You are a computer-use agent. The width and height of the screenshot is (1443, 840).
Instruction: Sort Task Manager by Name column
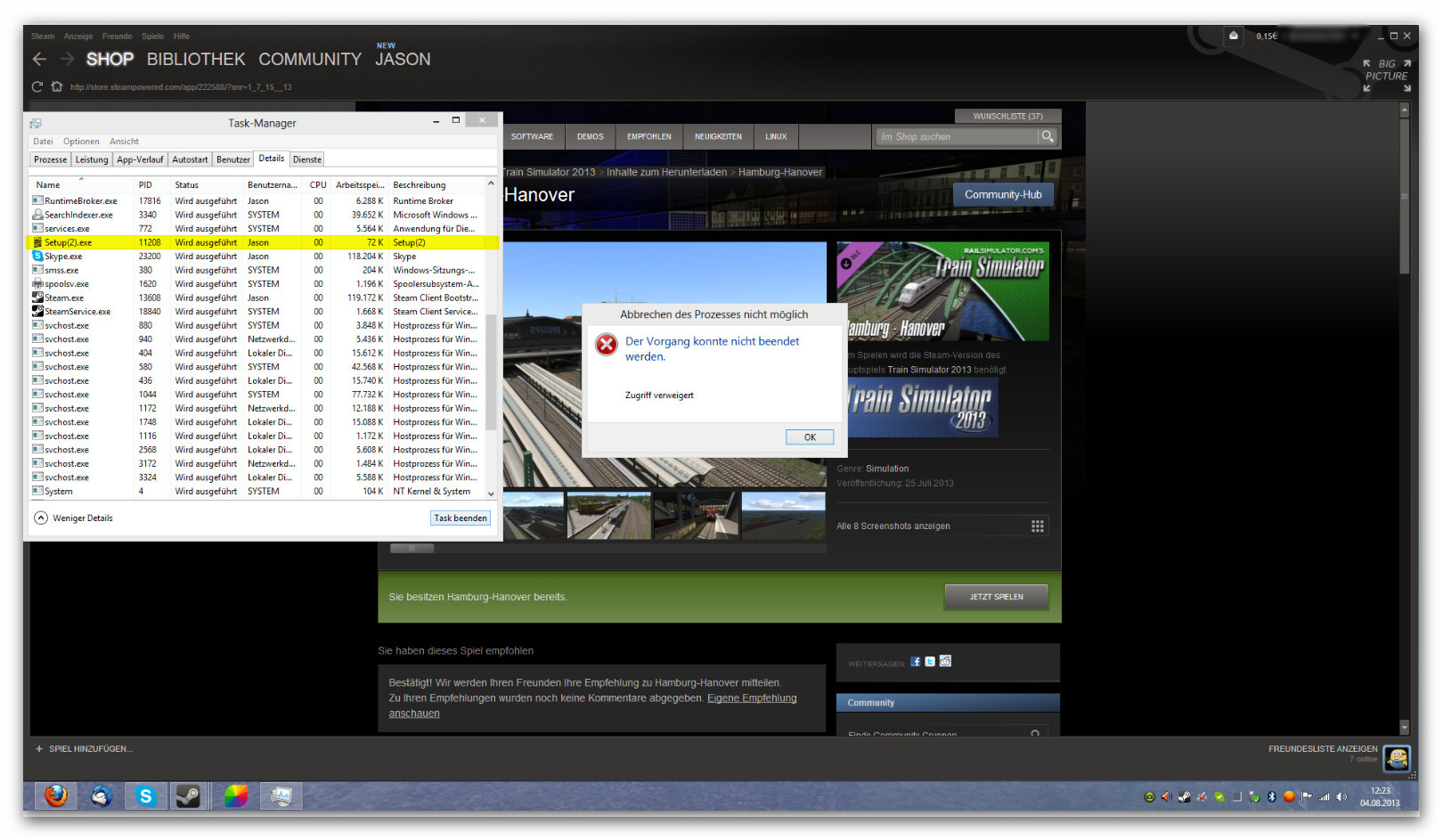click(81, 184)
